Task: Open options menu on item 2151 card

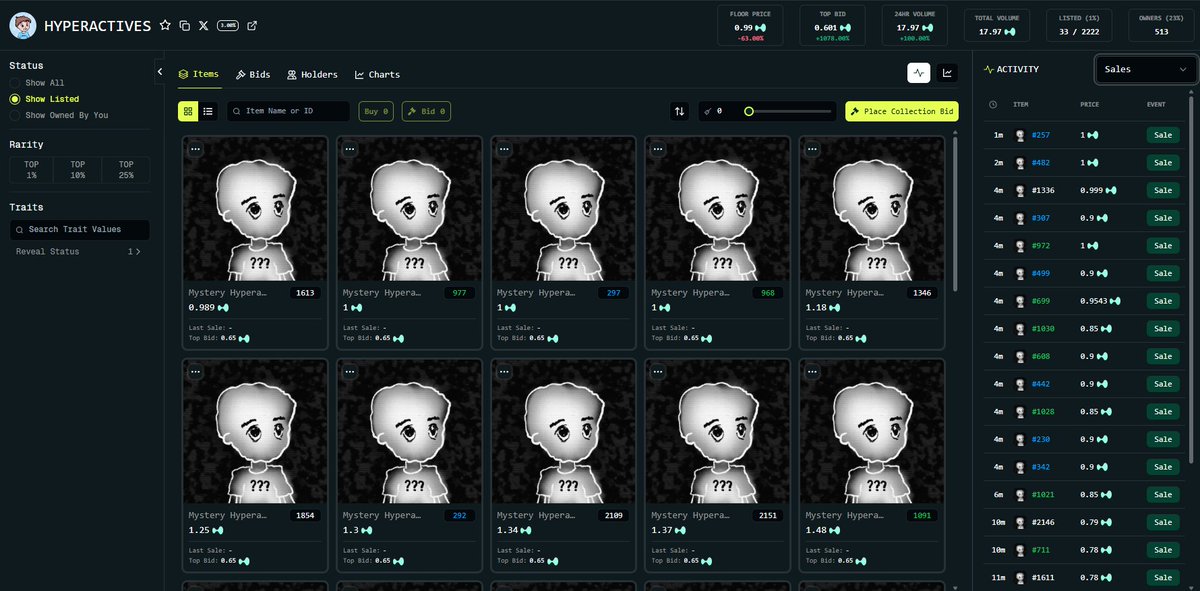Action: coord(659,371)
